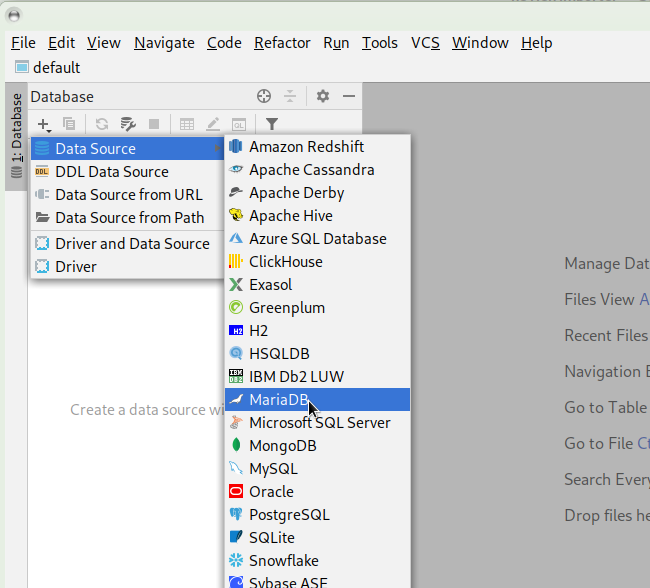
Task: Select PostgreSQL from the data source list
Action: [x=289, y=515]
